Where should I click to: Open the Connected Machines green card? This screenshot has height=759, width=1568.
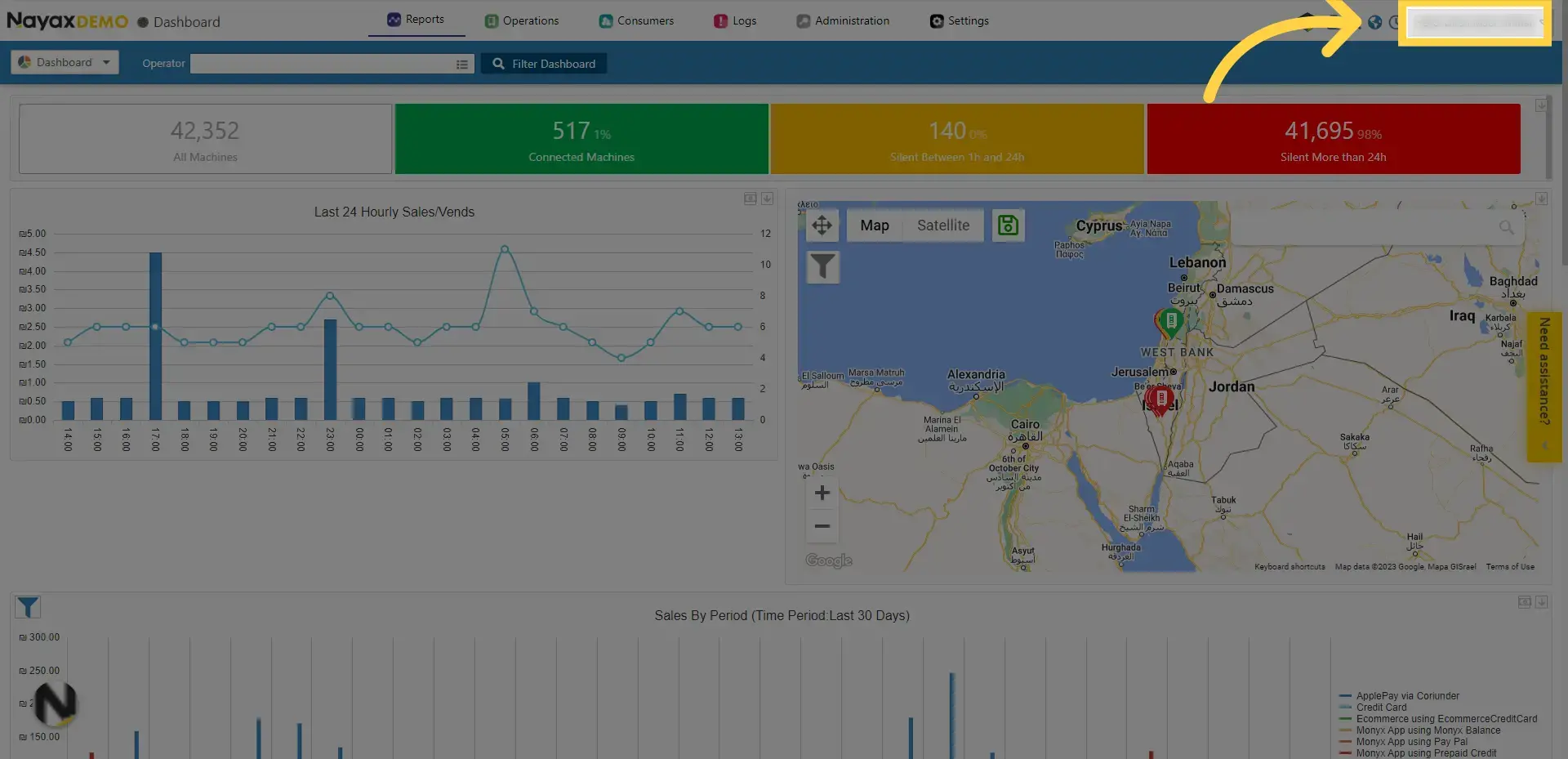tap(581, 139)
